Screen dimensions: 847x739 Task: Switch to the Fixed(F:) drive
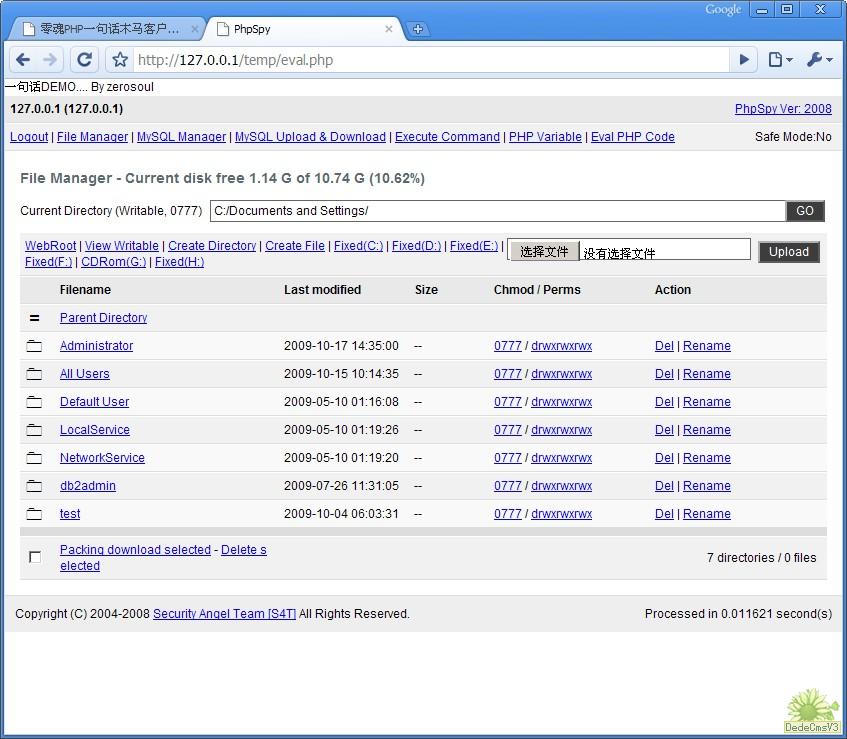(48, 262)
